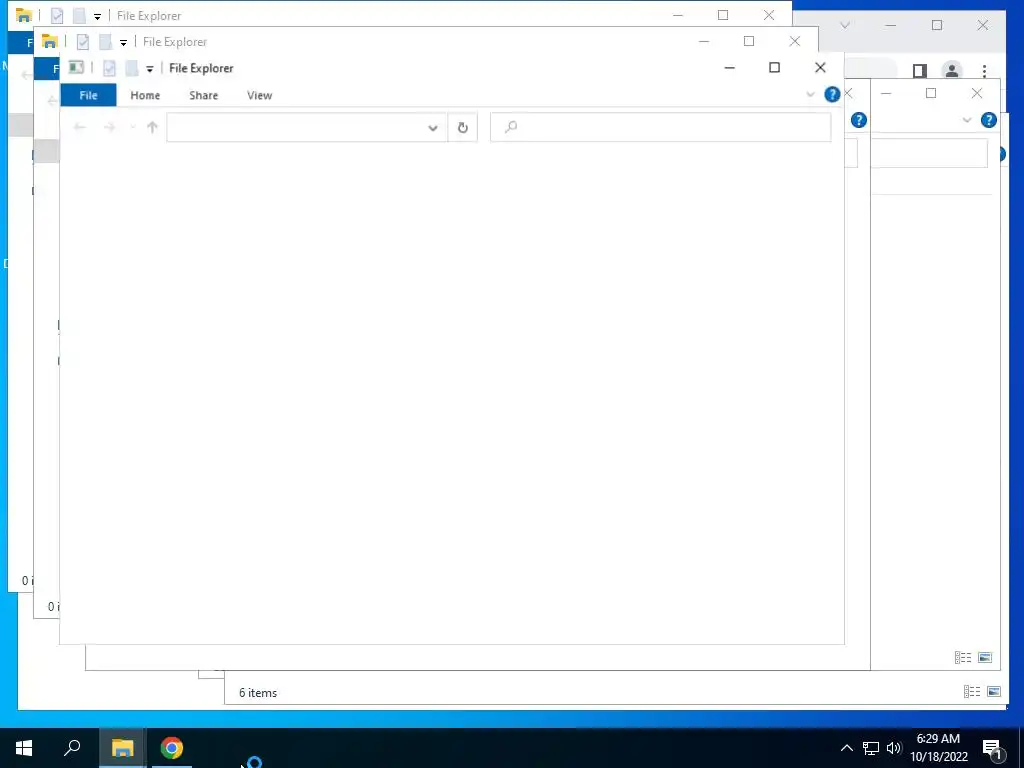The width and height of the screenshot is (1024, 768).
Task: Click Chrome's profile avatar icon
Action: [952, 71]
